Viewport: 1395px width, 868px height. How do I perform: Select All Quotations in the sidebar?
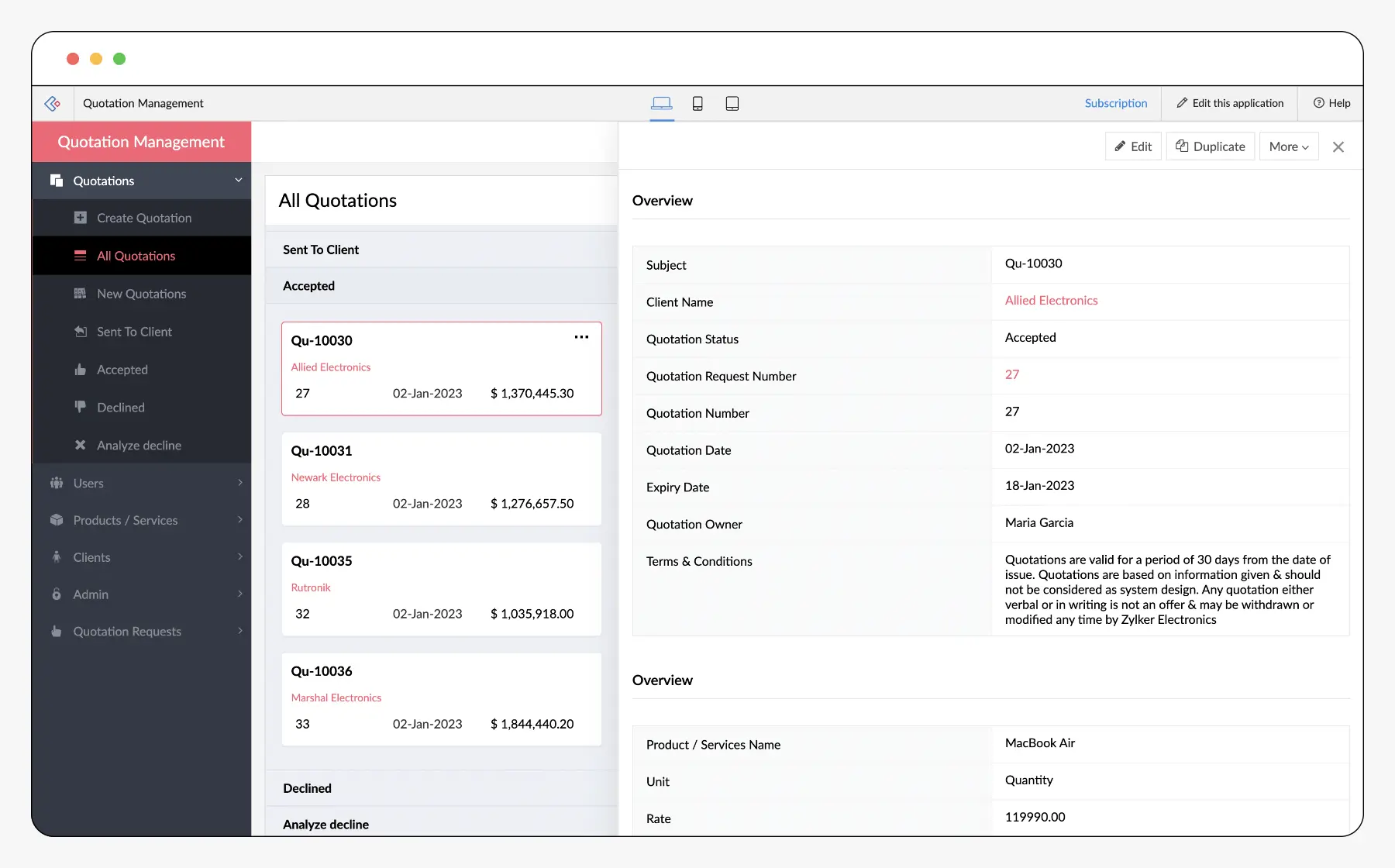coord(136,256)
